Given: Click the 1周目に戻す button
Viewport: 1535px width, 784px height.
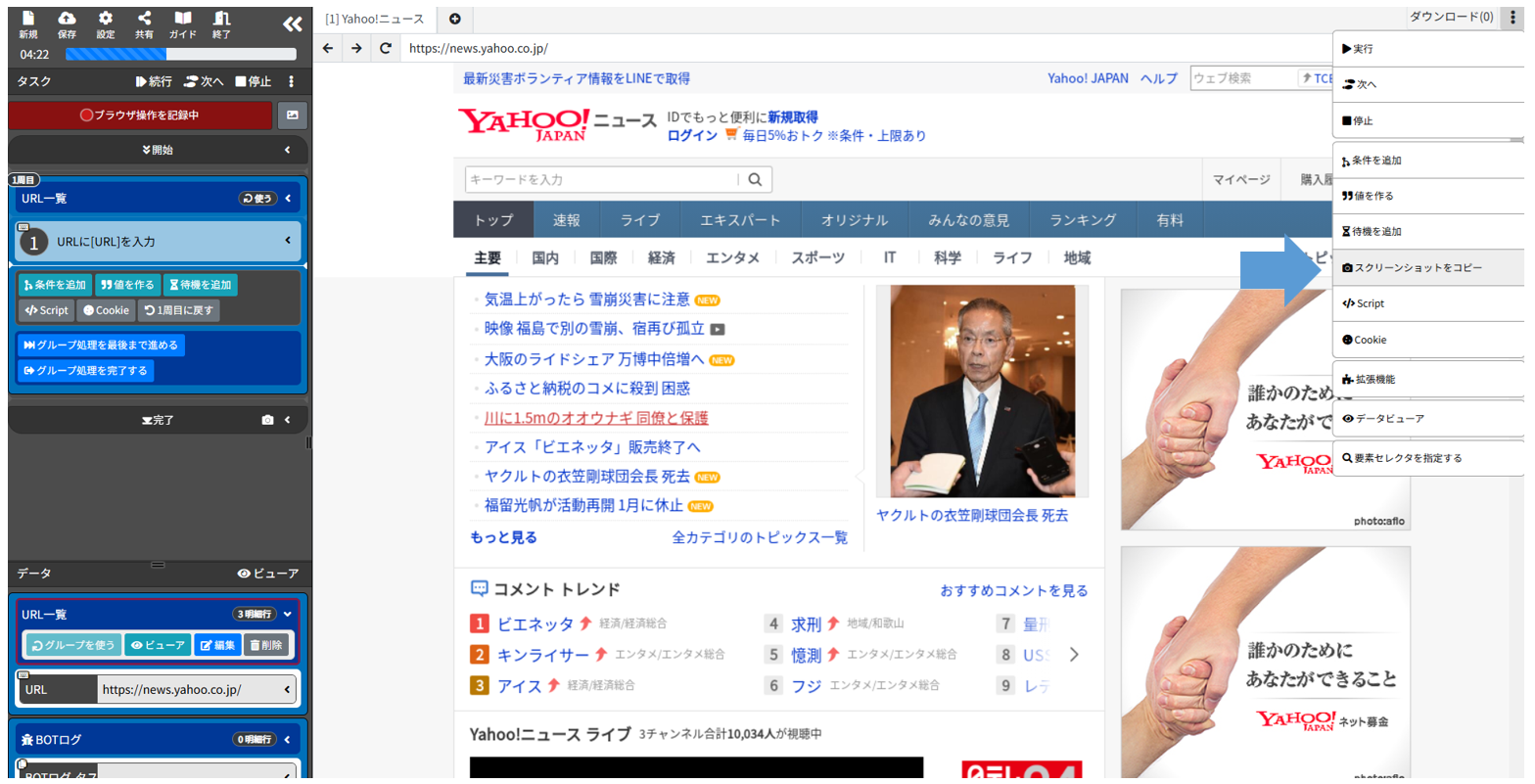Looking at the screenshot, I should tap(178, 310).
